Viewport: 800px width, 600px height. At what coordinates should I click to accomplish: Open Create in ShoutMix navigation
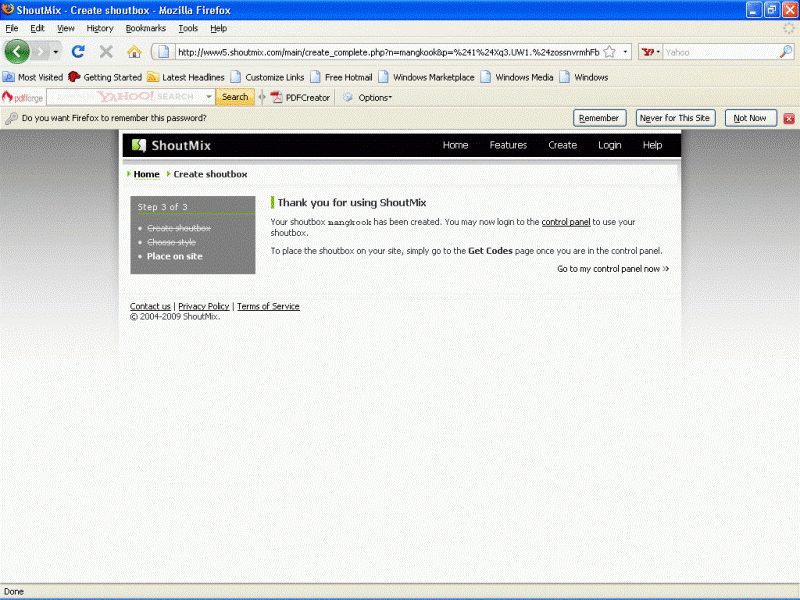click(562, 145)
